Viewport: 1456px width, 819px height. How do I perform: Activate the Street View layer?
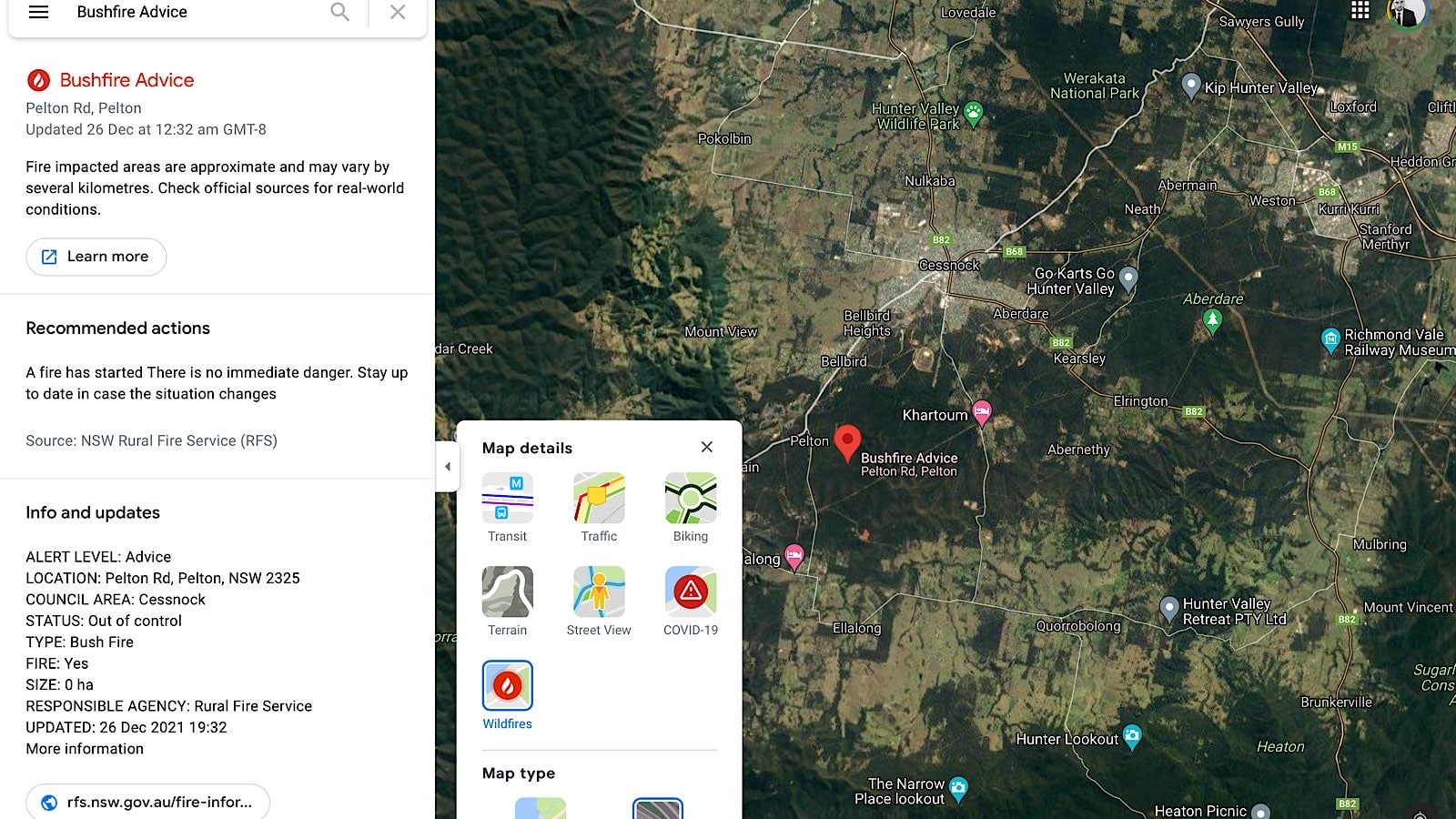click(598, 591)
